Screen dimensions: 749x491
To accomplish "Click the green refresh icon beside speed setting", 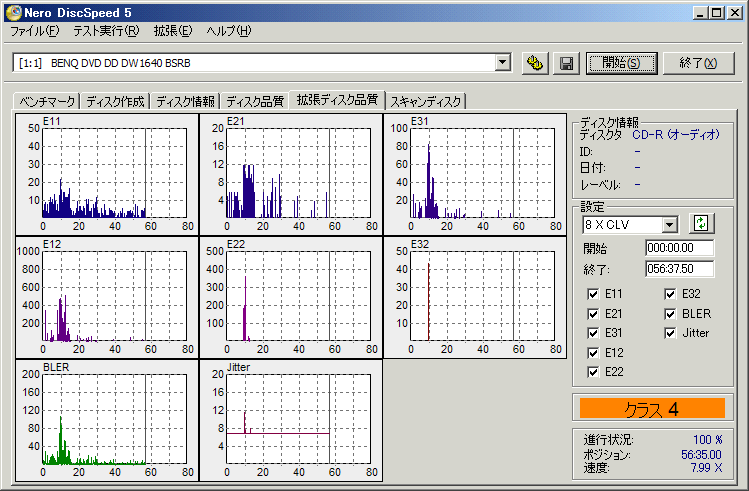I will 702,224.
